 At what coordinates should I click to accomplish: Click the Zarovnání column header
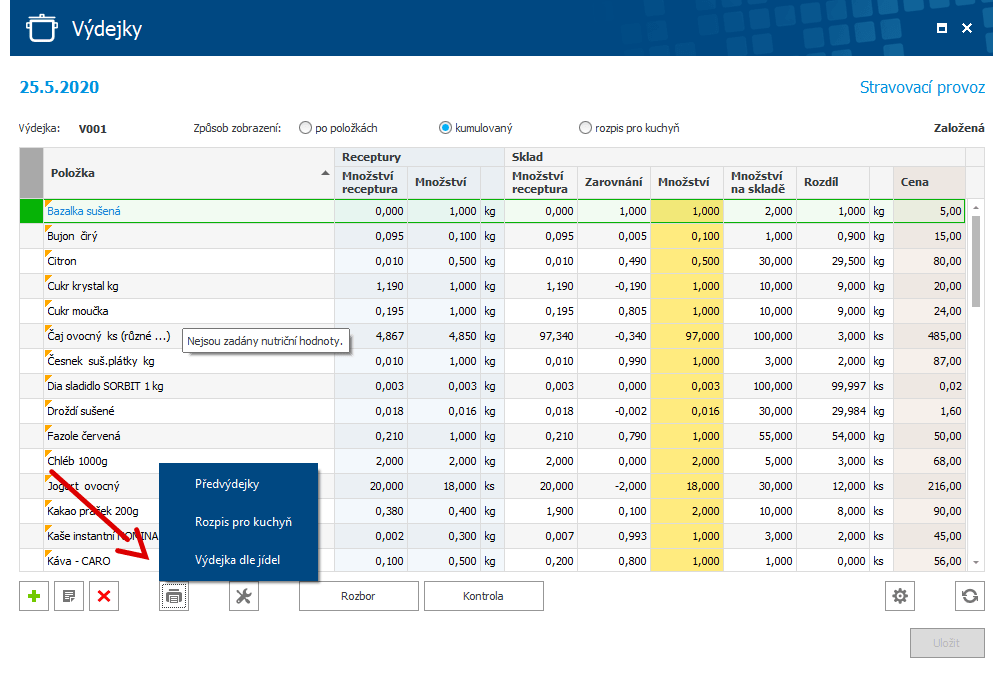613,182
